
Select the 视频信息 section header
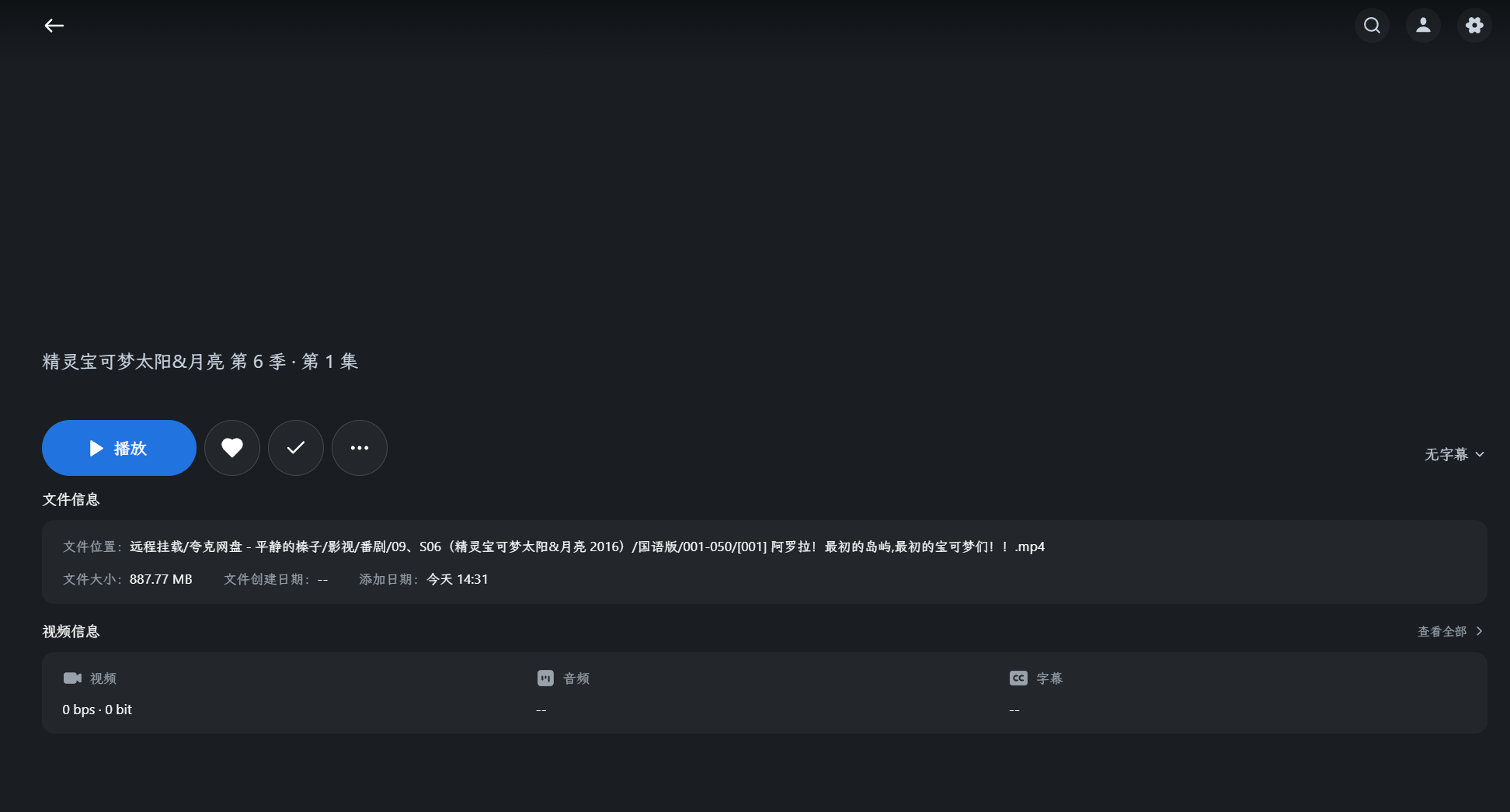tap(70, 631)
